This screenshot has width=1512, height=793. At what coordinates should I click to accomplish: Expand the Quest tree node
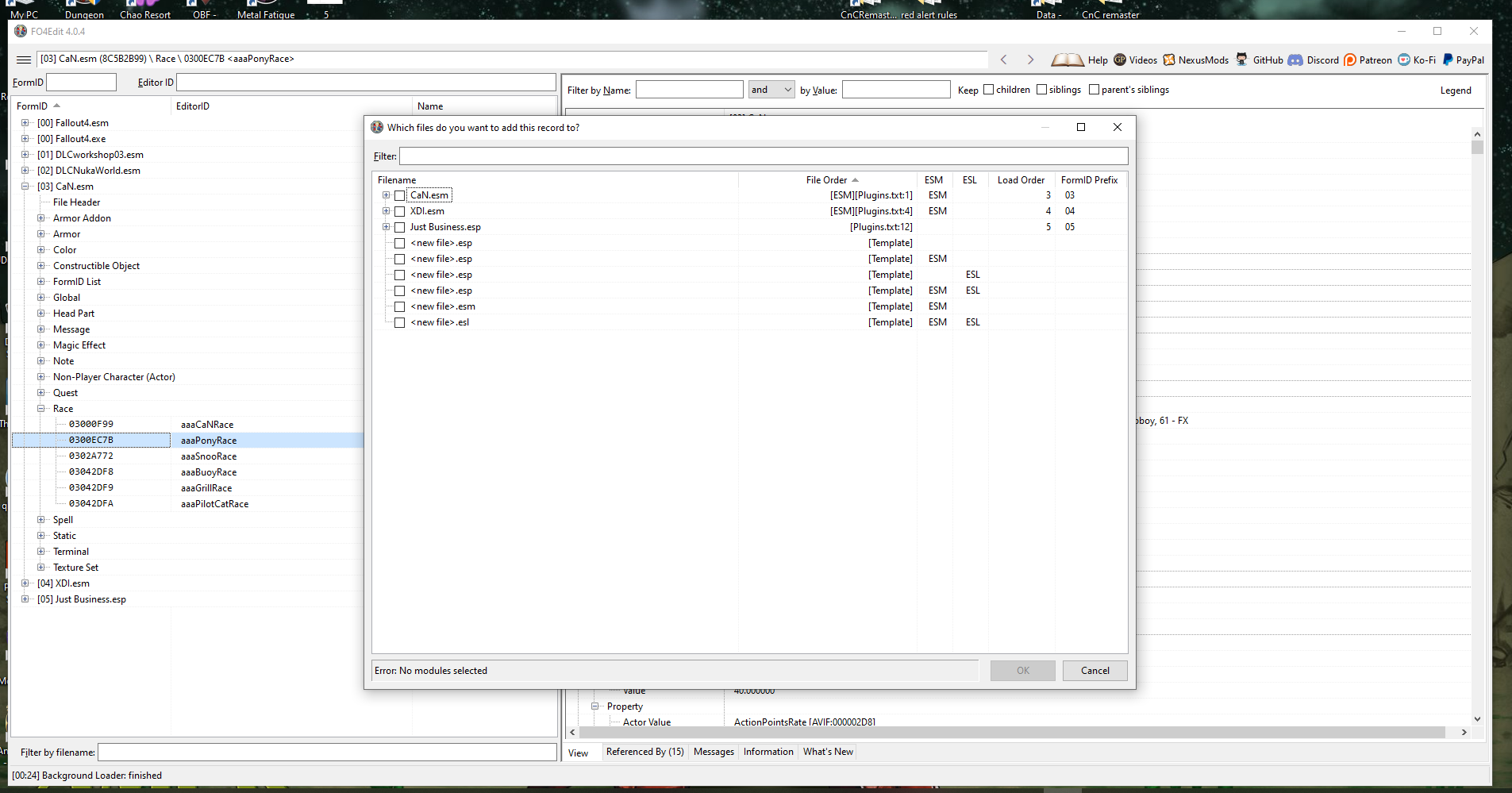point(40,393)
